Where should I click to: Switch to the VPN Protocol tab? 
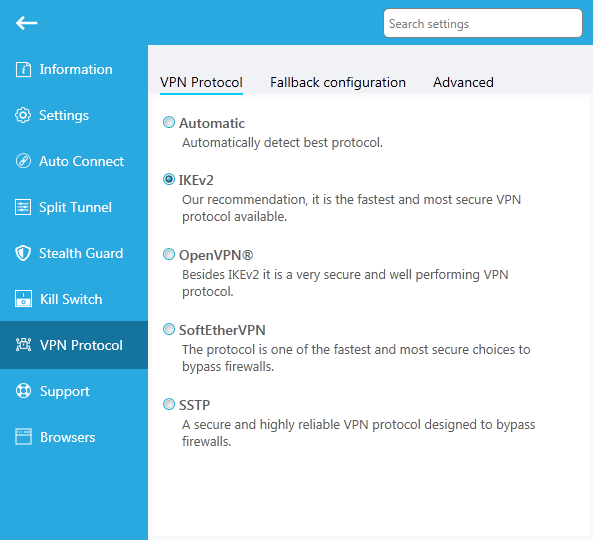pos(201,82)
